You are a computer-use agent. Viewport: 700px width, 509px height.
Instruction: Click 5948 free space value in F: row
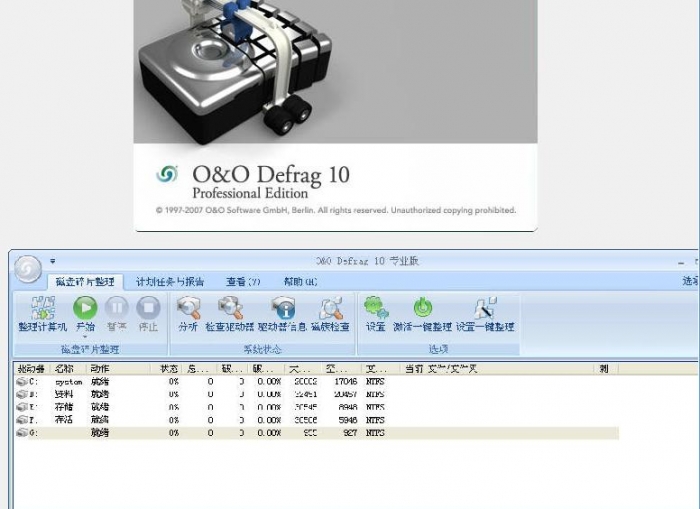pos(348,420)
